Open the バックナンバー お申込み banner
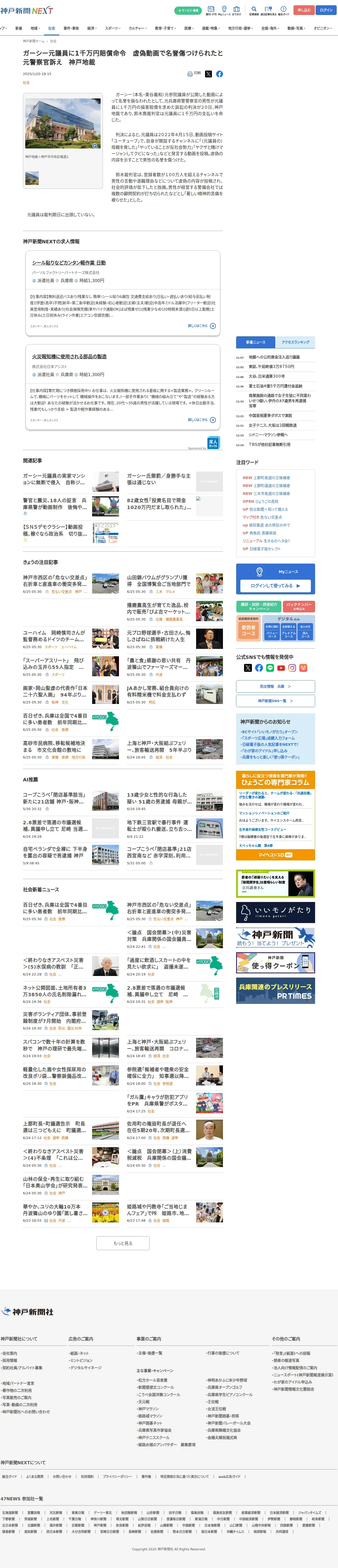Image resolution: width=338 pixels, height=1568 pixels. click(299, 607)
